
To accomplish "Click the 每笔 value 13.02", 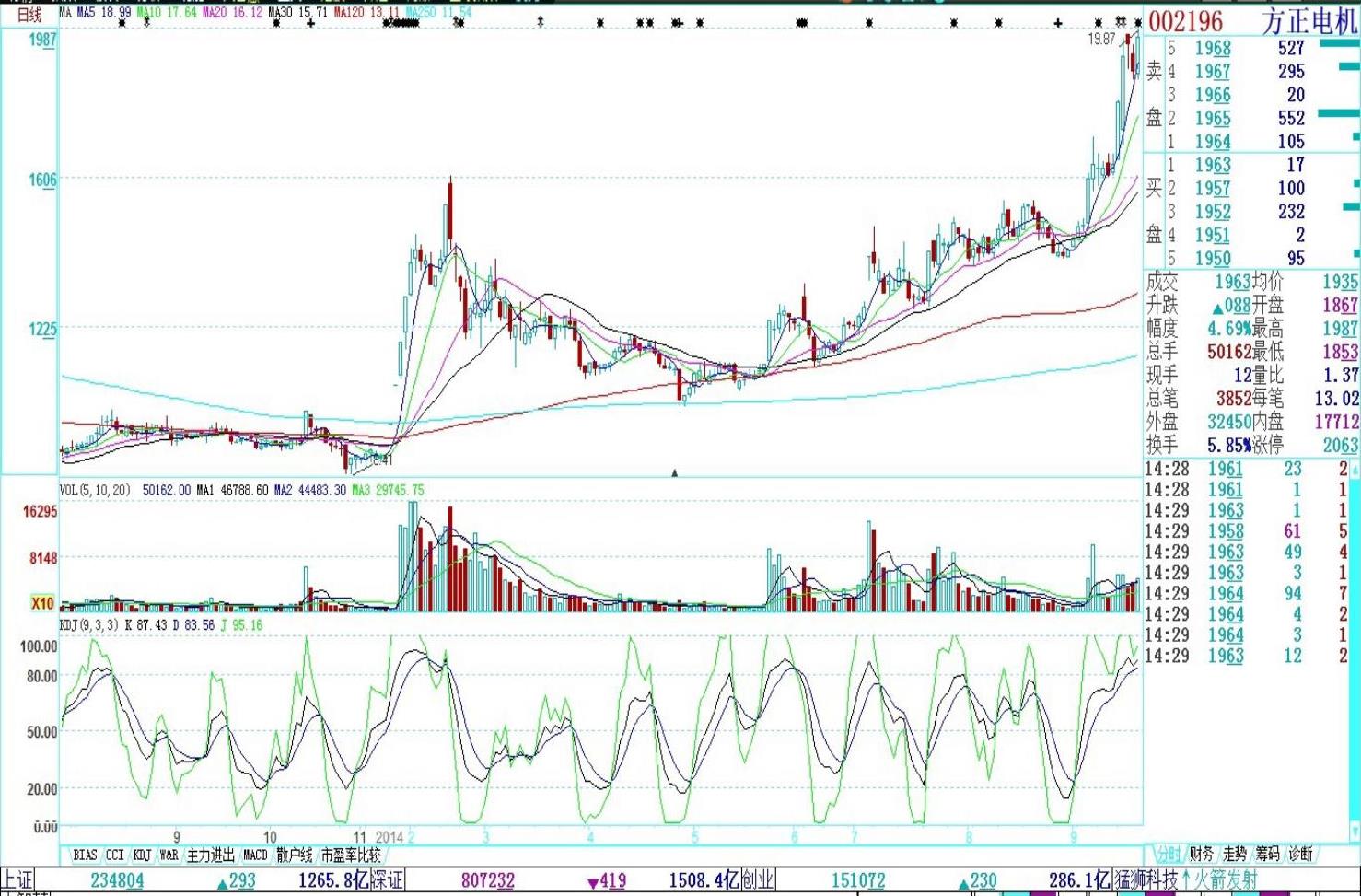I will [x=1336, y=399].
